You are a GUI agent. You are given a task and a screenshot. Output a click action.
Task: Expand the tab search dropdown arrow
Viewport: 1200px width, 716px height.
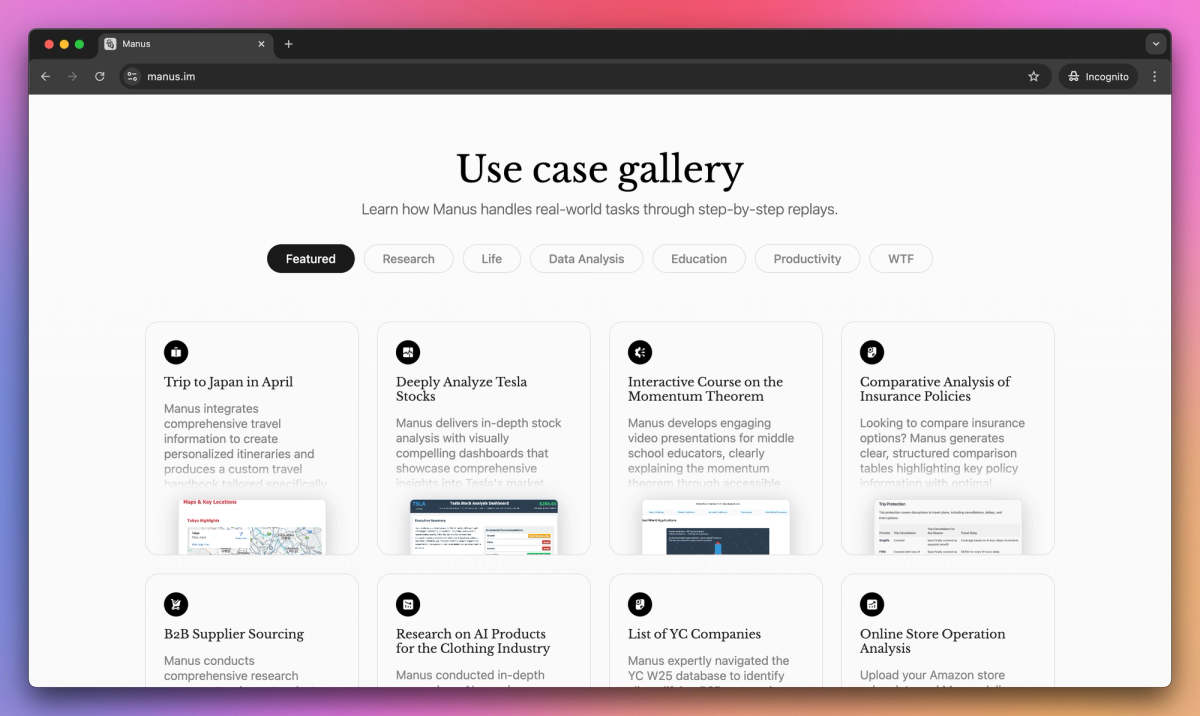pos(1156,44)
